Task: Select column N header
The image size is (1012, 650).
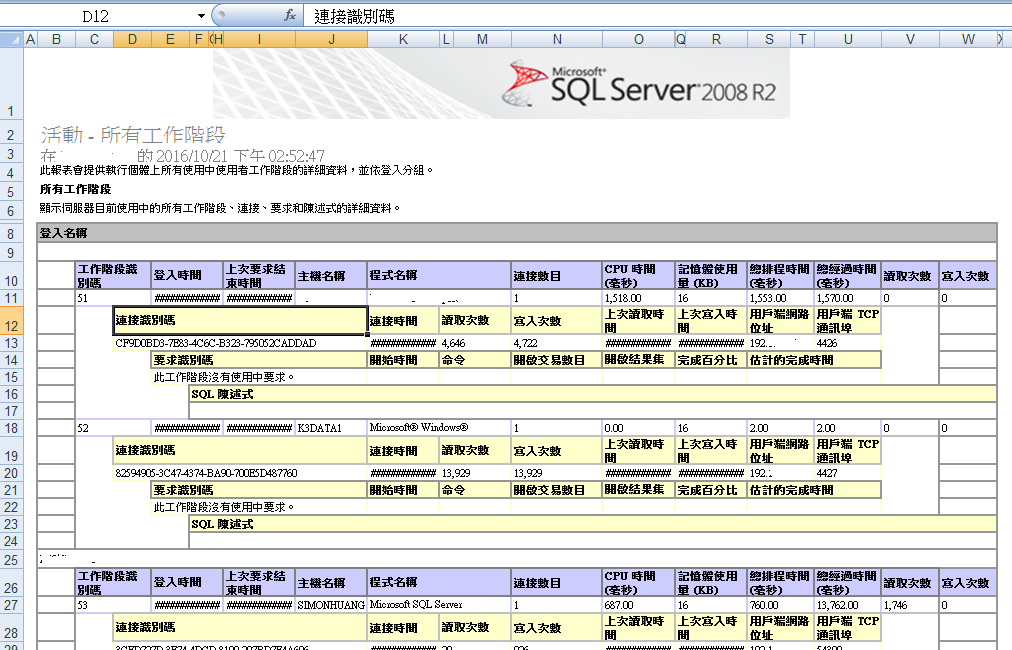Action: pos(557,39)
